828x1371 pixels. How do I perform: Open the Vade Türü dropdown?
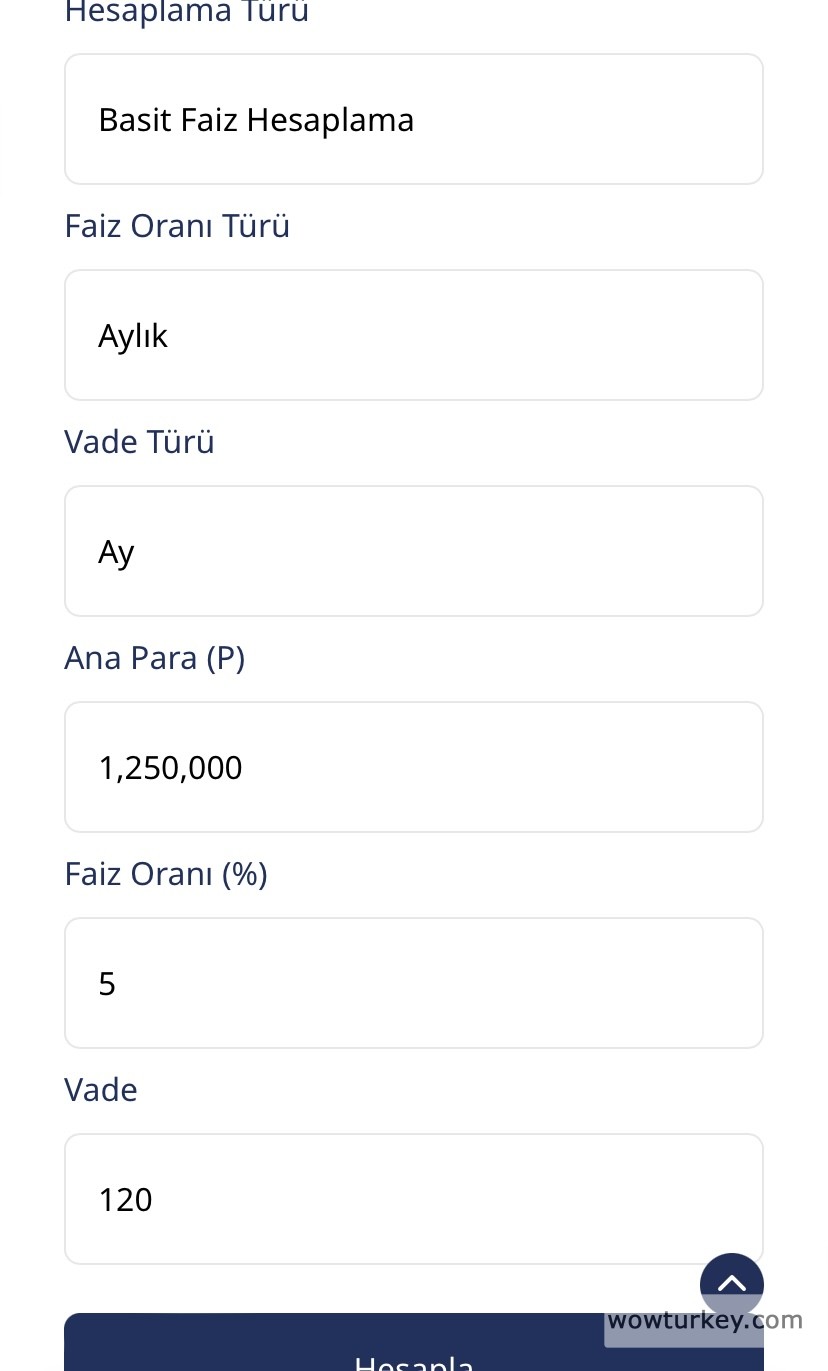tap(413, 552)
